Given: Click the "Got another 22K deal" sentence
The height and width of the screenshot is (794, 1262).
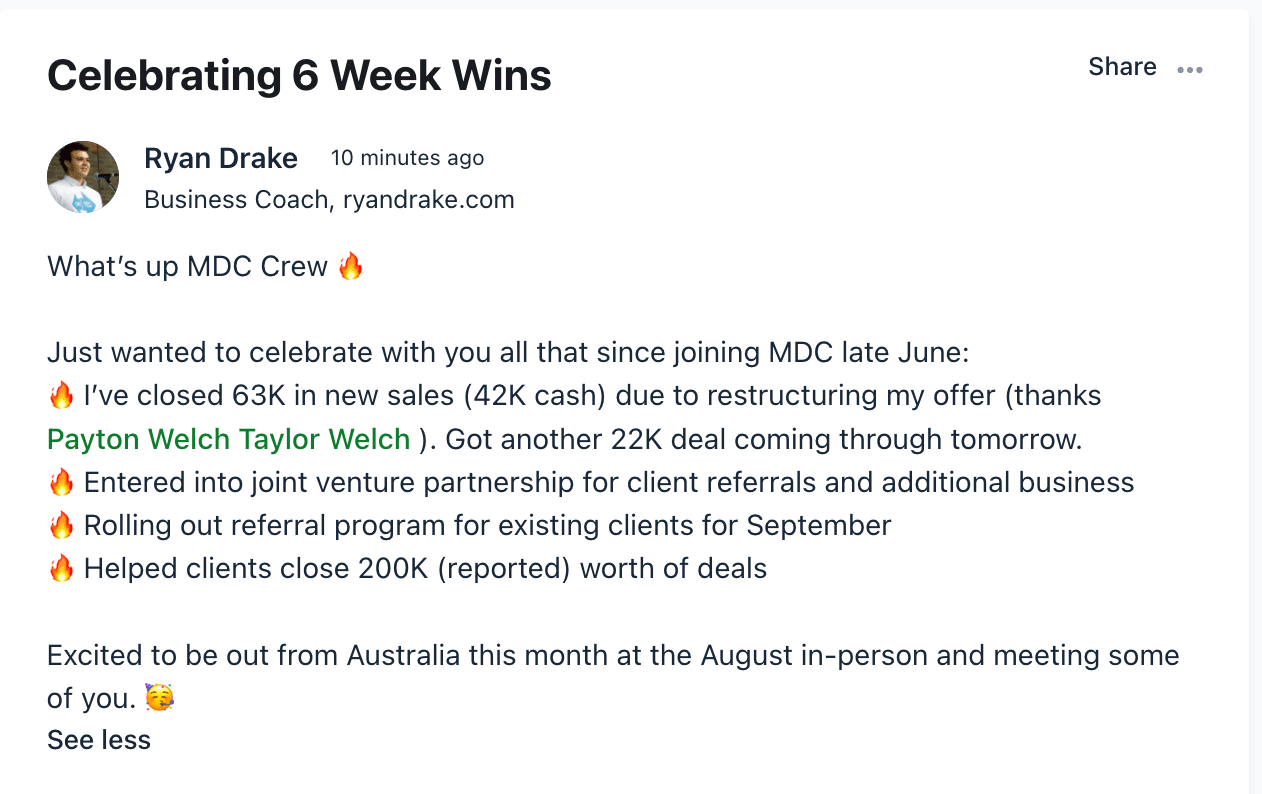Looking at the screenshot, I should [763, 439].
